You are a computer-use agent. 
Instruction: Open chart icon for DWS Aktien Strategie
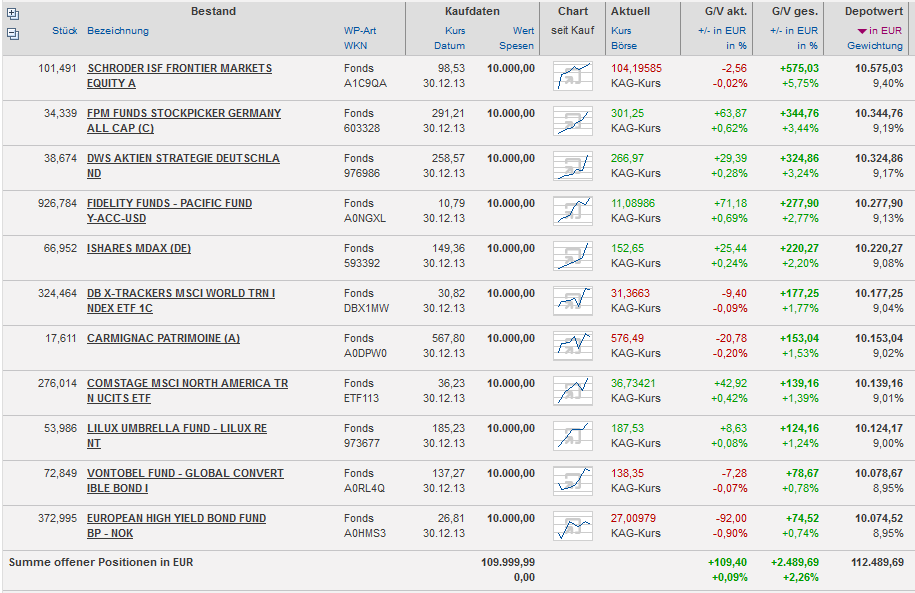[x=573, y=166]
